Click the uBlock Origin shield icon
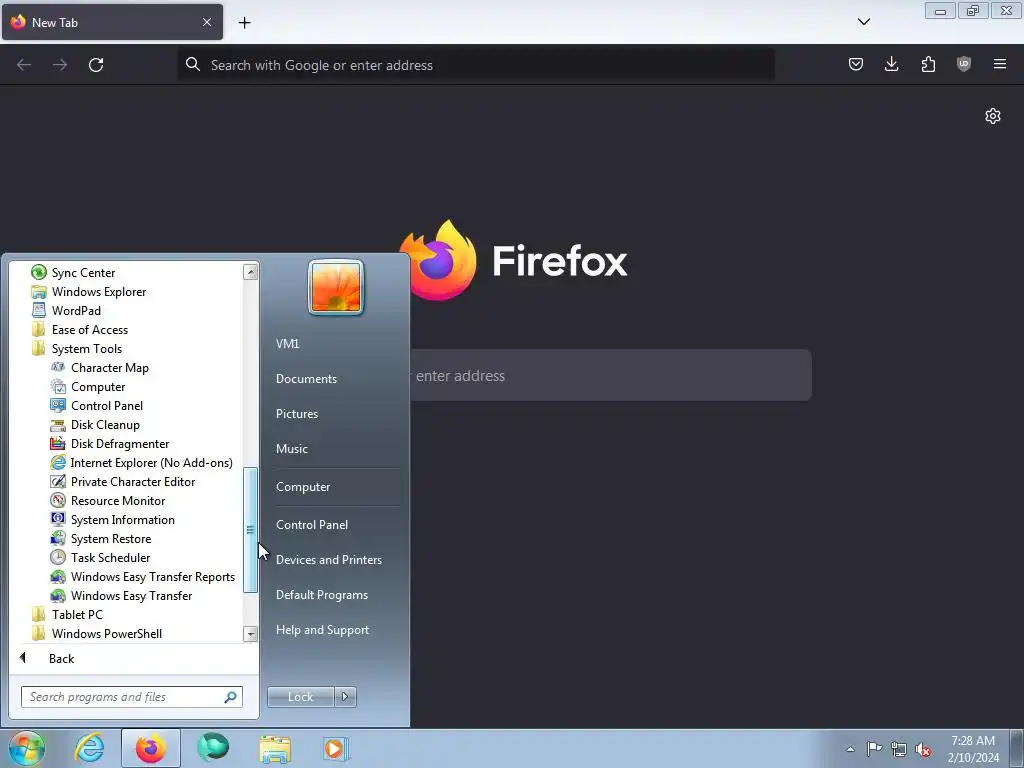 pos(964,64)
